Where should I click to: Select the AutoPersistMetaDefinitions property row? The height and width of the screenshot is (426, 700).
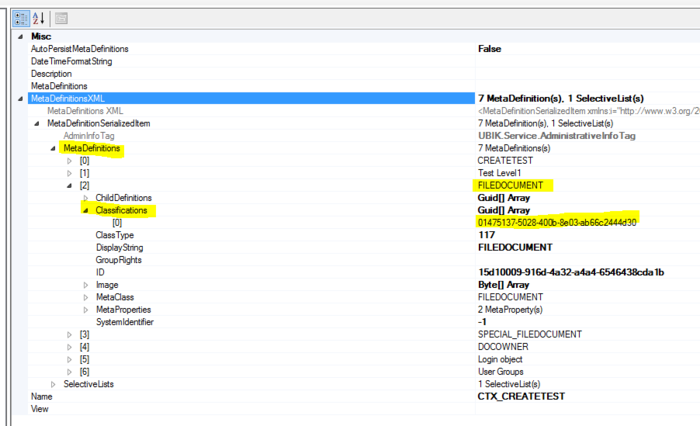(x=80, y=49)
